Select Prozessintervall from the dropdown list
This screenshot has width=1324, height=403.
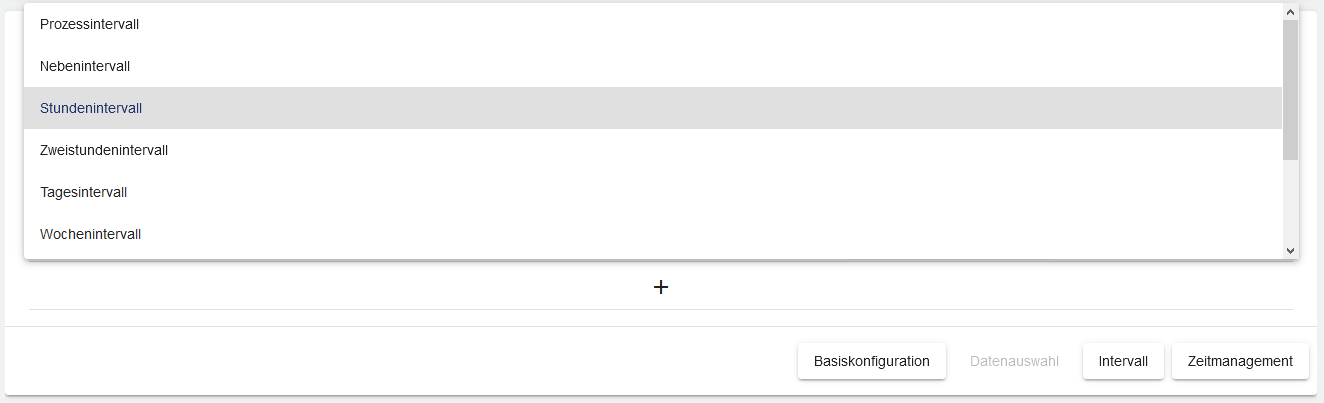[x=89, y=24]
